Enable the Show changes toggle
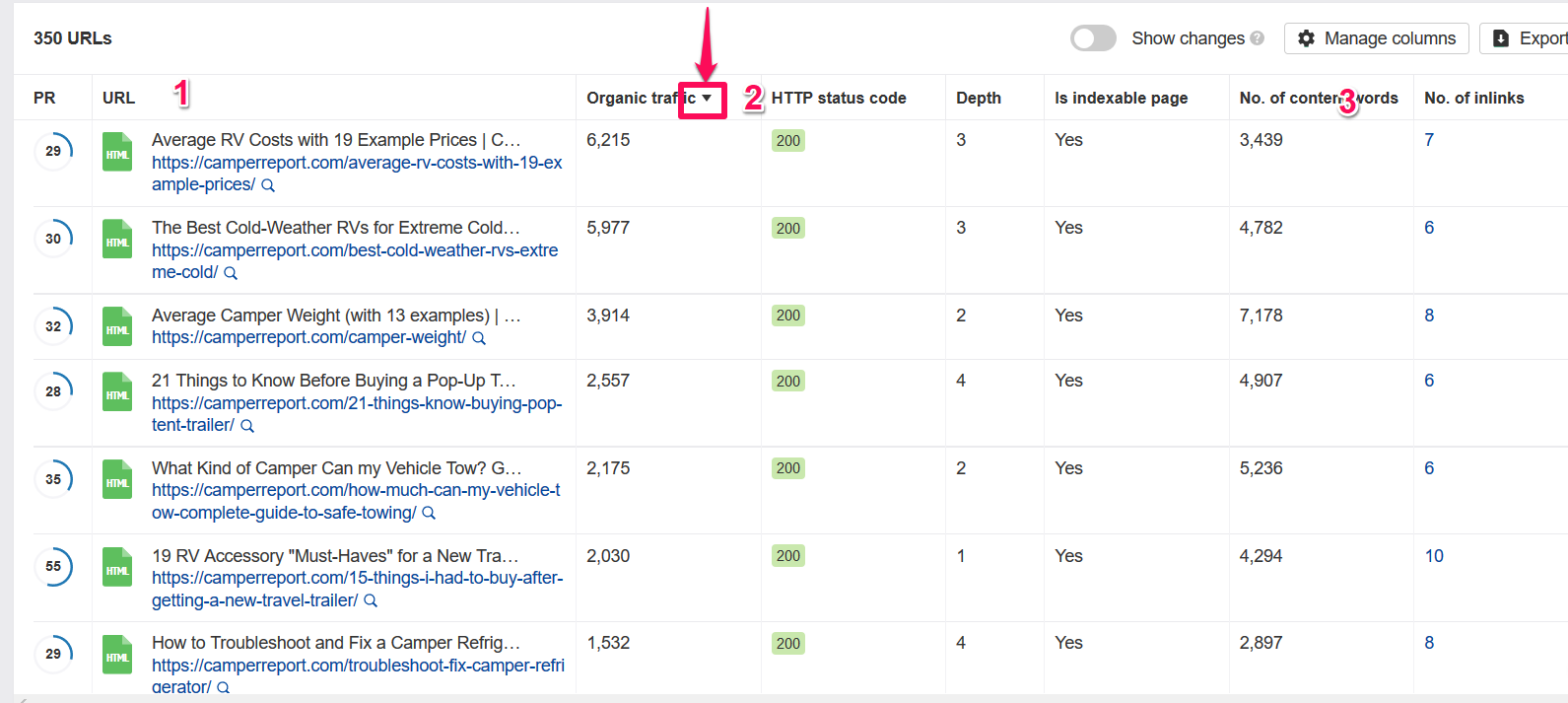 (1093, 38)
